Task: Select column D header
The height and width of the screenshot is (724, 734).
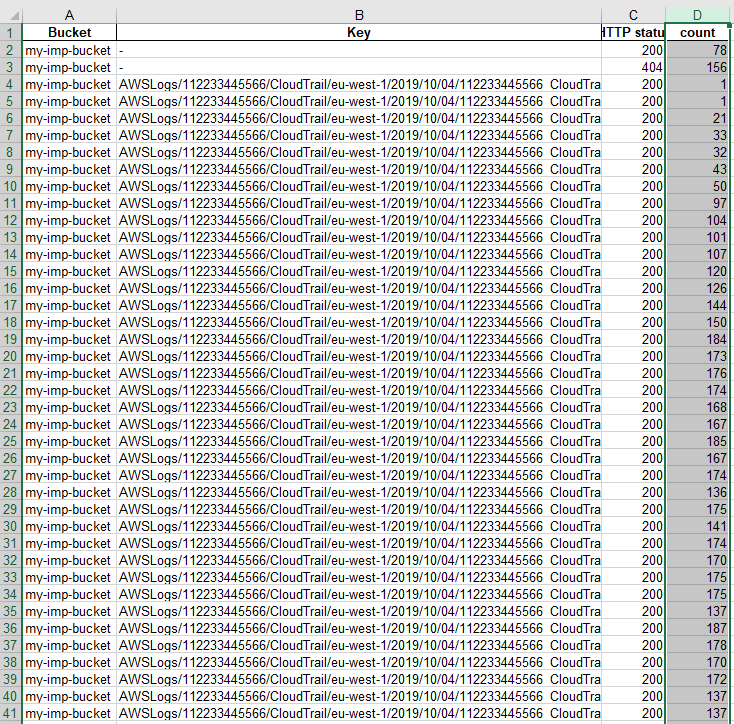Action: [697, 15]
